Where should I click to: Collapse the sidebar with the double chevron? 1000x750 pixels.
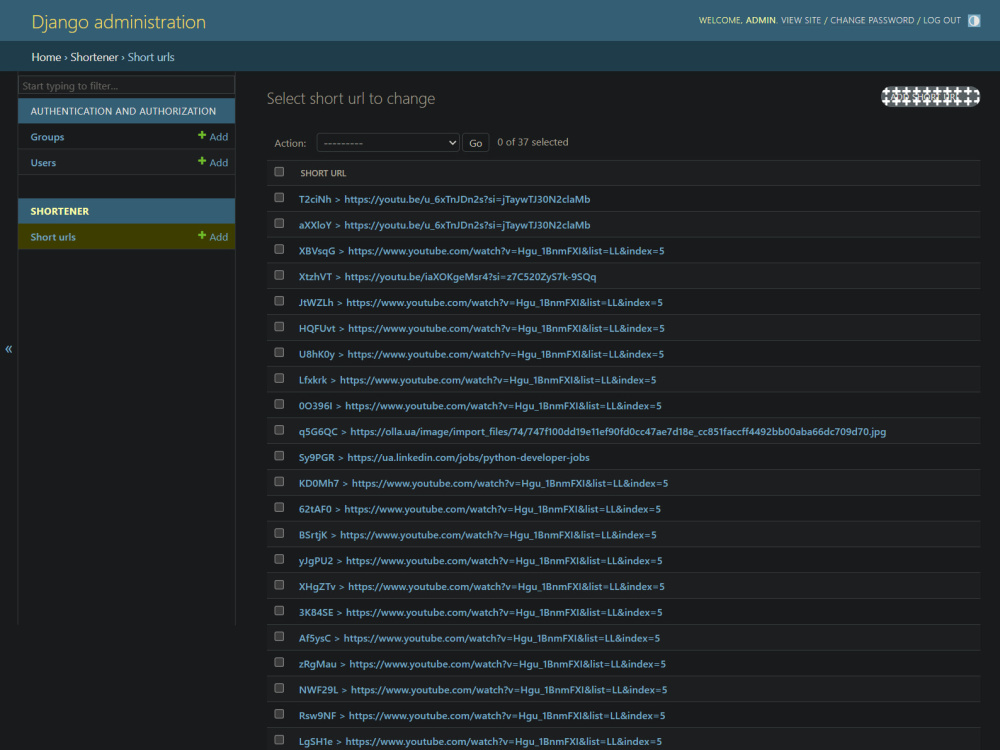8,349
